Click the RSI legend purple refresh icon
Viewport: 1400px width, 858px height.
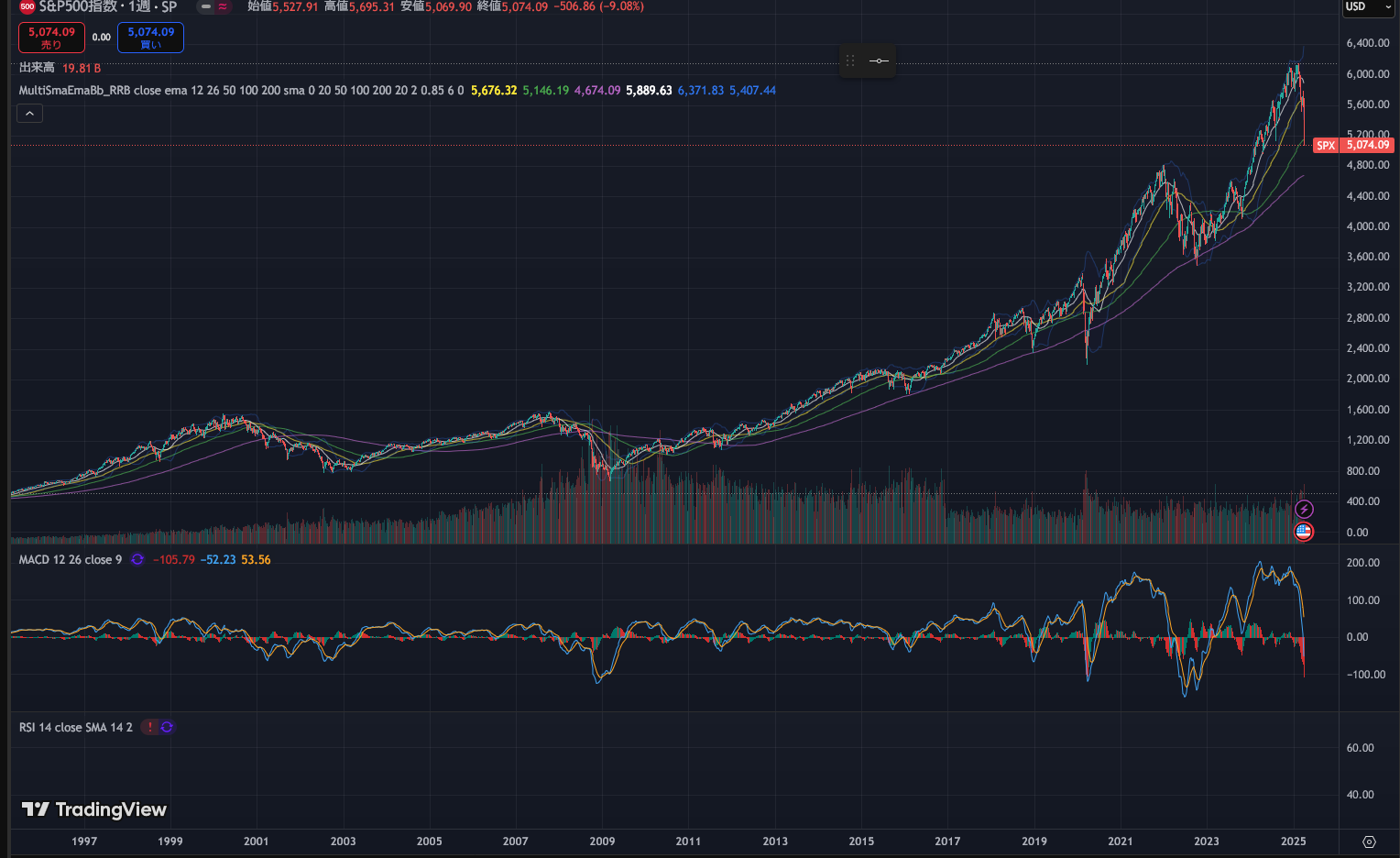point(167,728)
